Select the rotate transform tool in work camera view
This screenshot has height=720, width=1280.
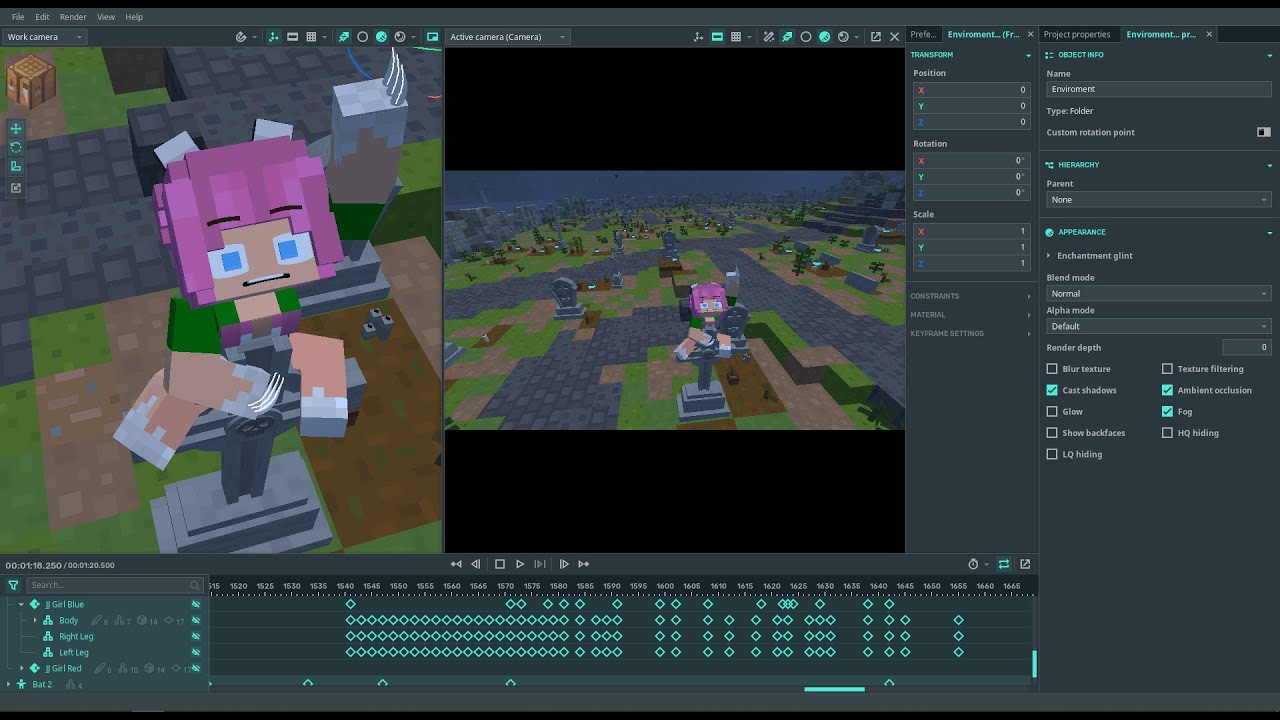click(x=16, y=147)
